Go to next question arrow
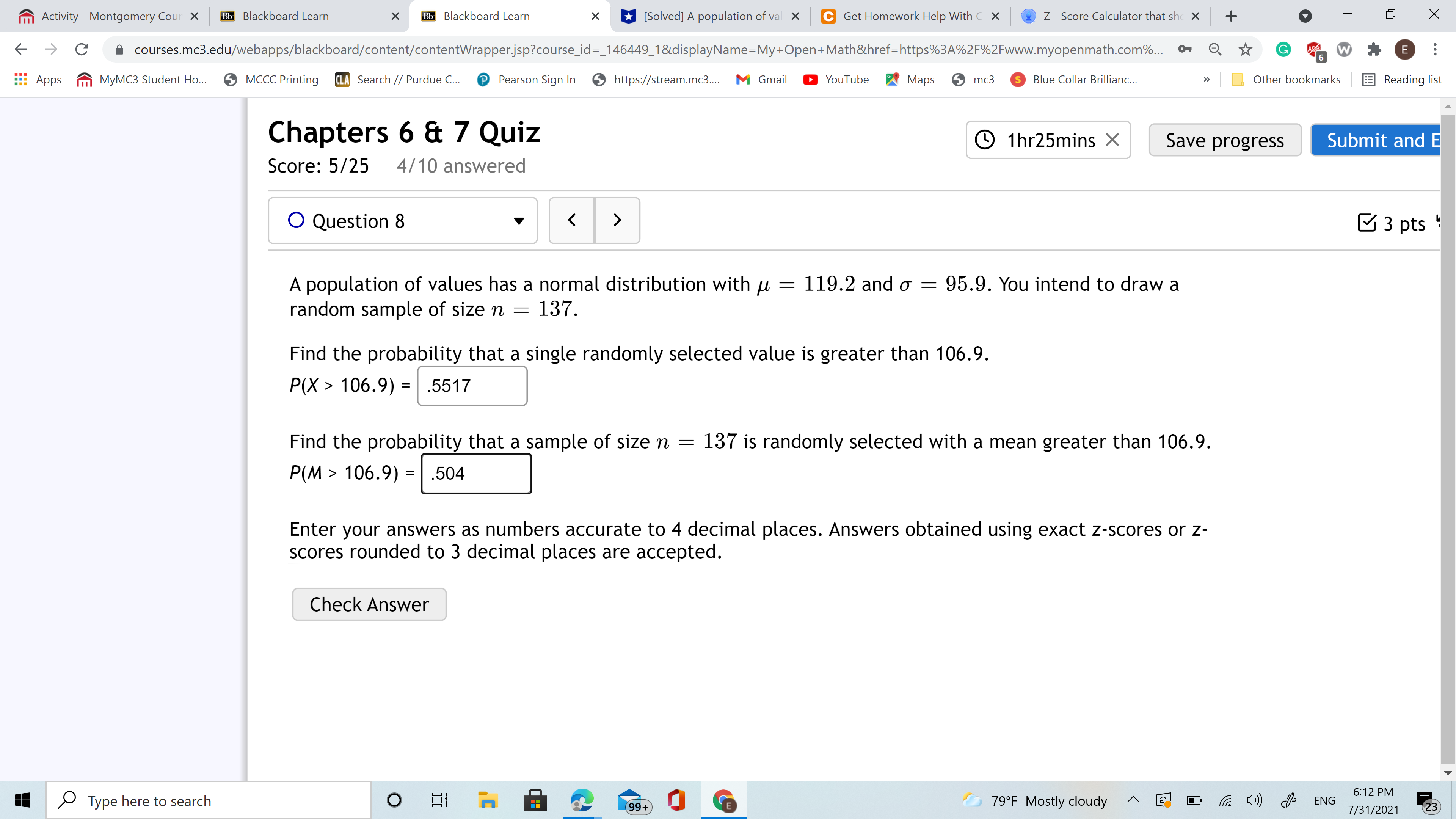1456x819 pixels. pos(617,220)
